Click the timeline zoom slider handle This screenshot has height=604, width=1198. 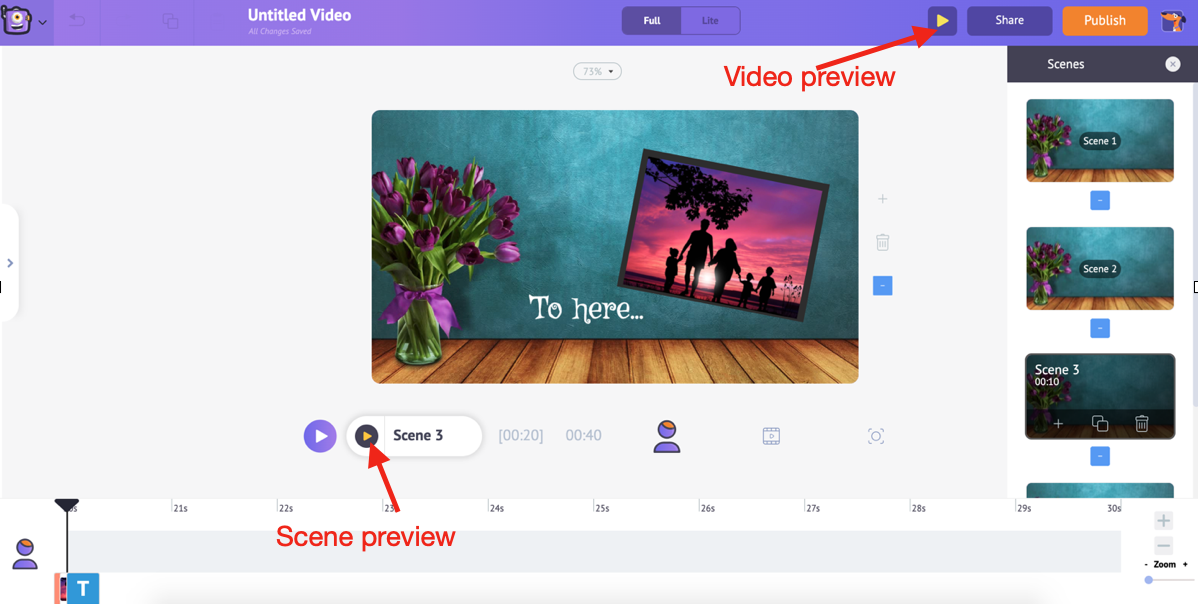click(1149, 580)
